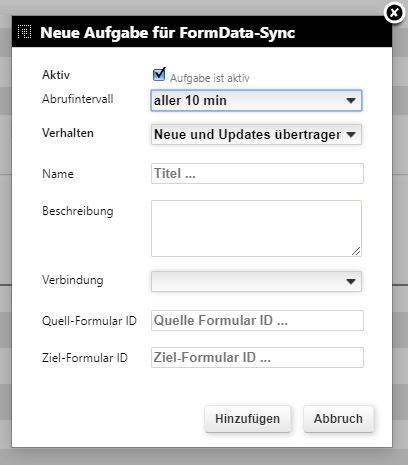Uncheck the Aktiv checkbox

(x=159, y=75)
